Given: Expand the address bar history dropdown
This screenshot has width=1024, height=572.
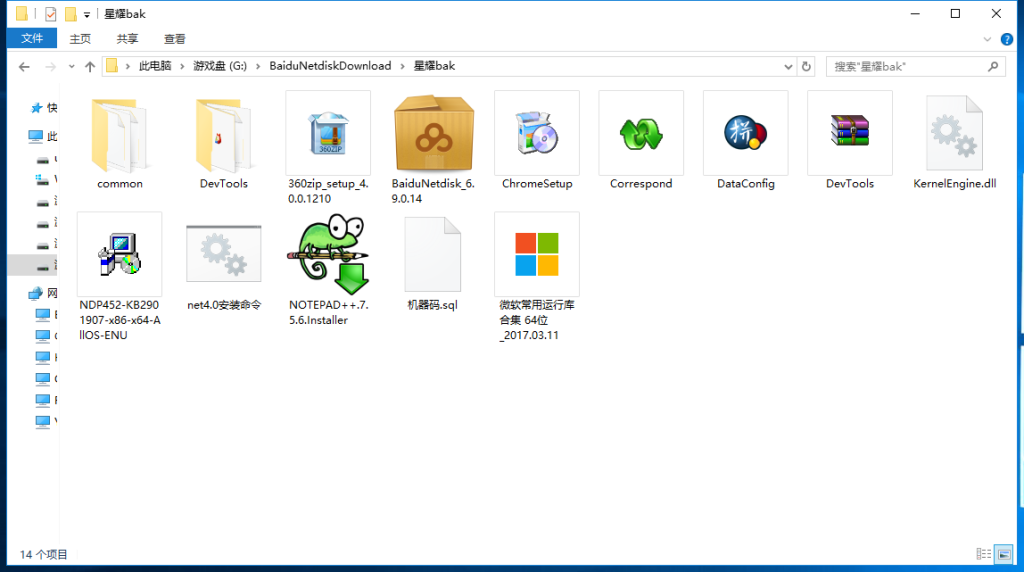Looking at the screenshot, I should (788, 67).
